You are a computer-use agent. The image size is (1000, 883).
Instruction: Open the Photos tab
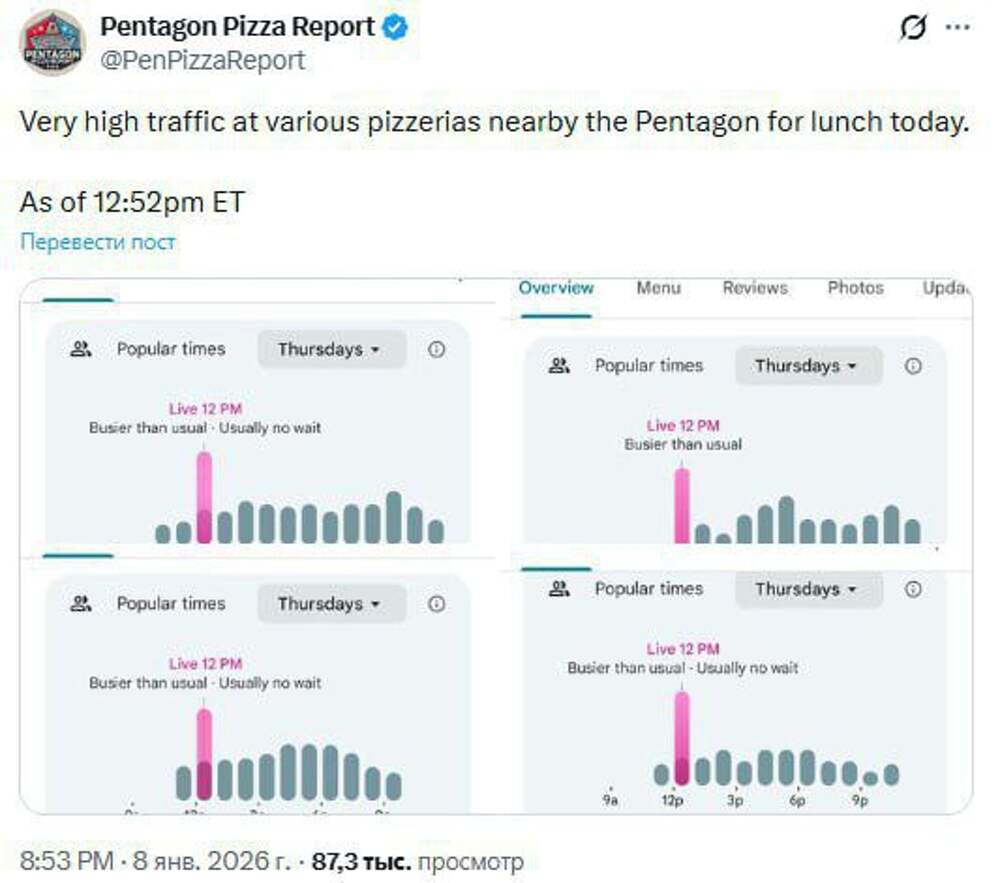pos(855,288)
